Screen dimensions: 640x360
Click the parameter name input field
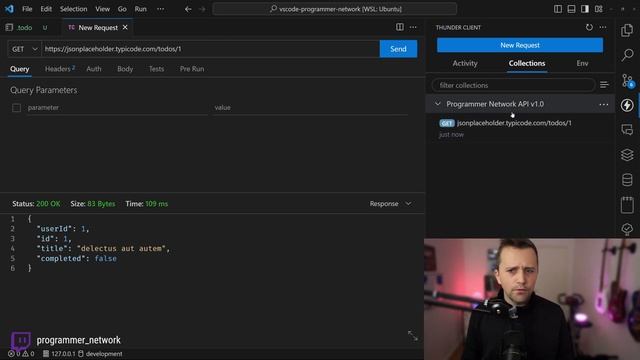(x=117, y=108)
